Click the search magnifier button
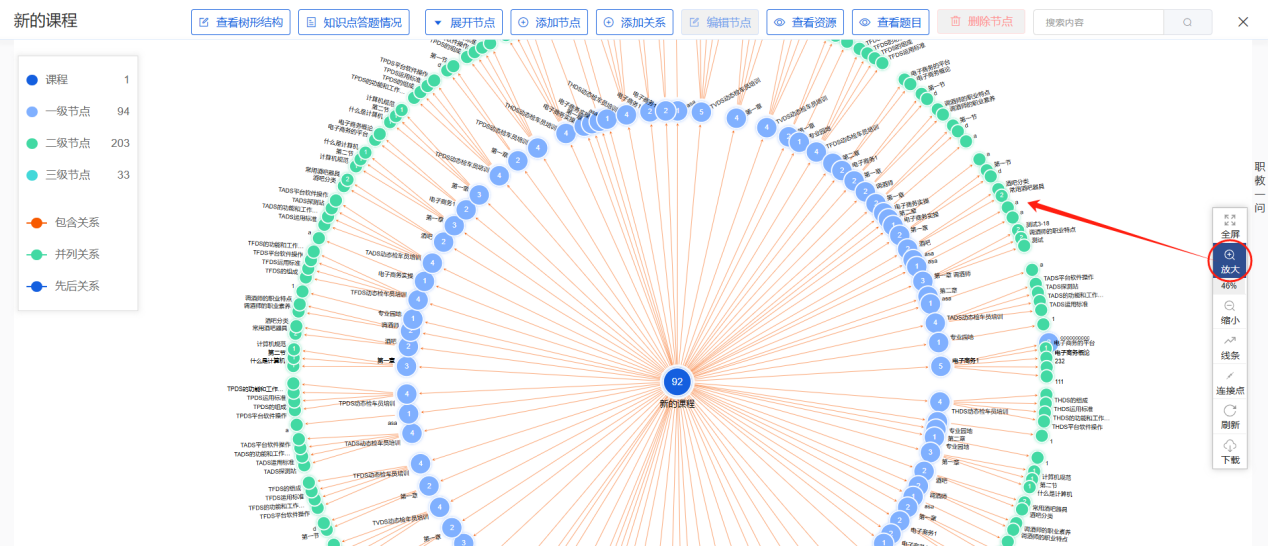This screenshot has height=546, width=1268. pos(1187,22)
